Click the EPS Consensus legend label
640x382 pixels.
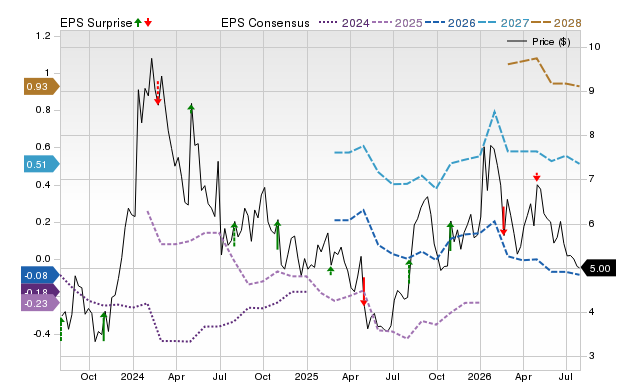tap(265, 23)
